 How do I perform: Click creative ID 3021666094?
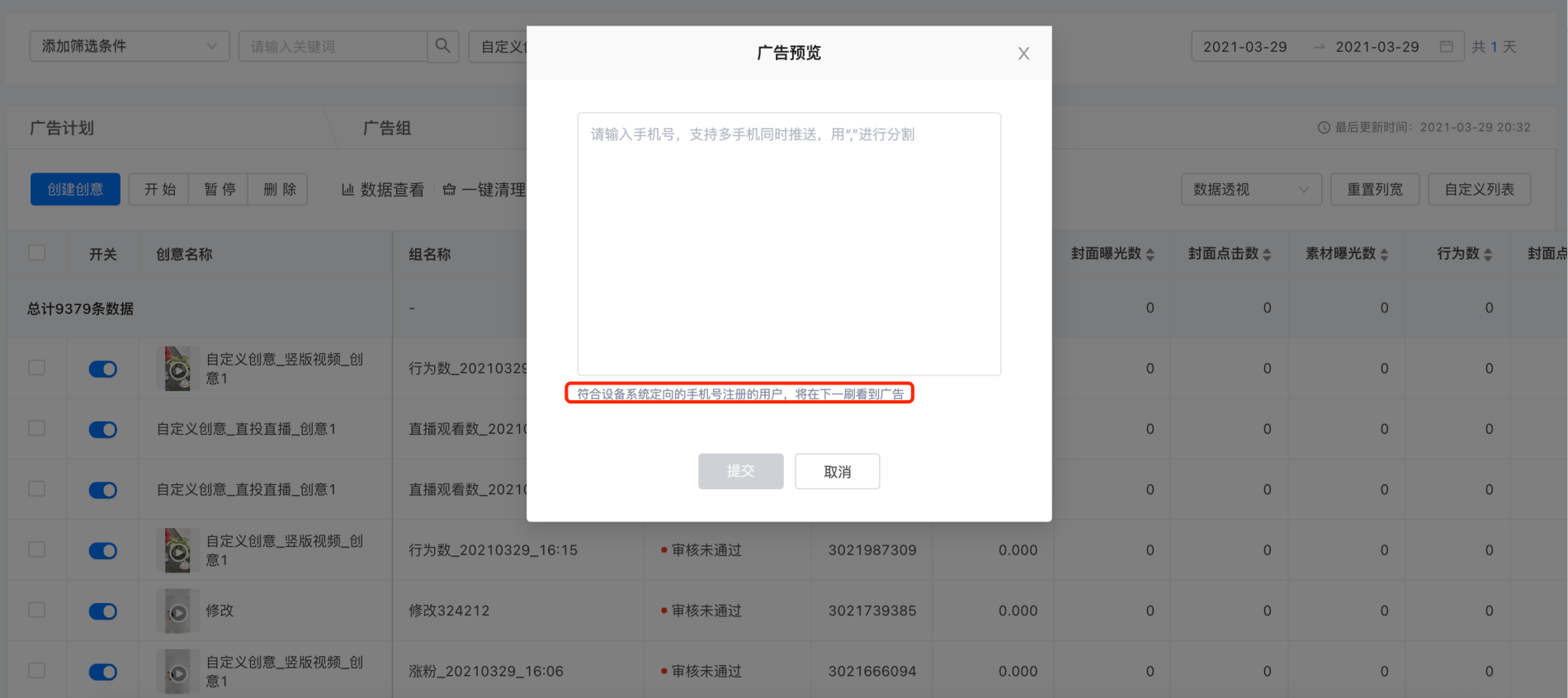click(872, 672)
